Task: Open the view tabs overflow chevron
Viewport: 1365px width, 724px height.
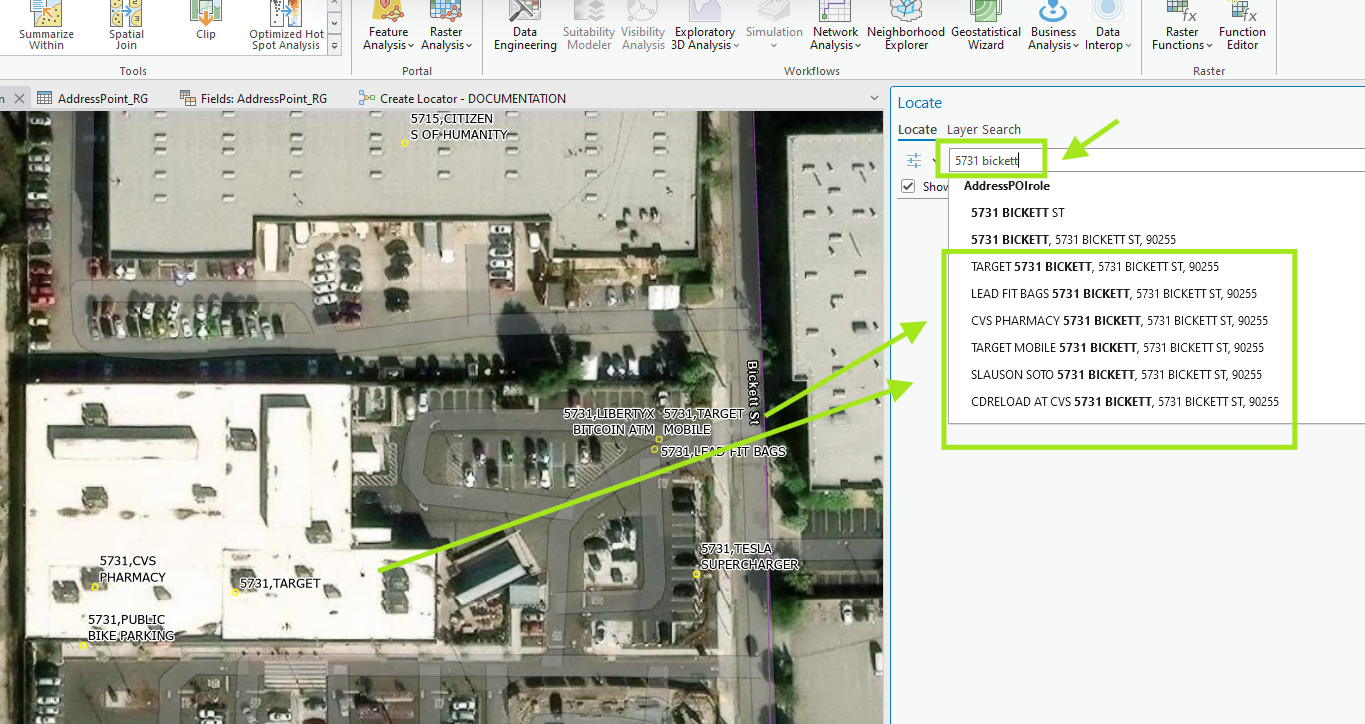Action: 874,98
